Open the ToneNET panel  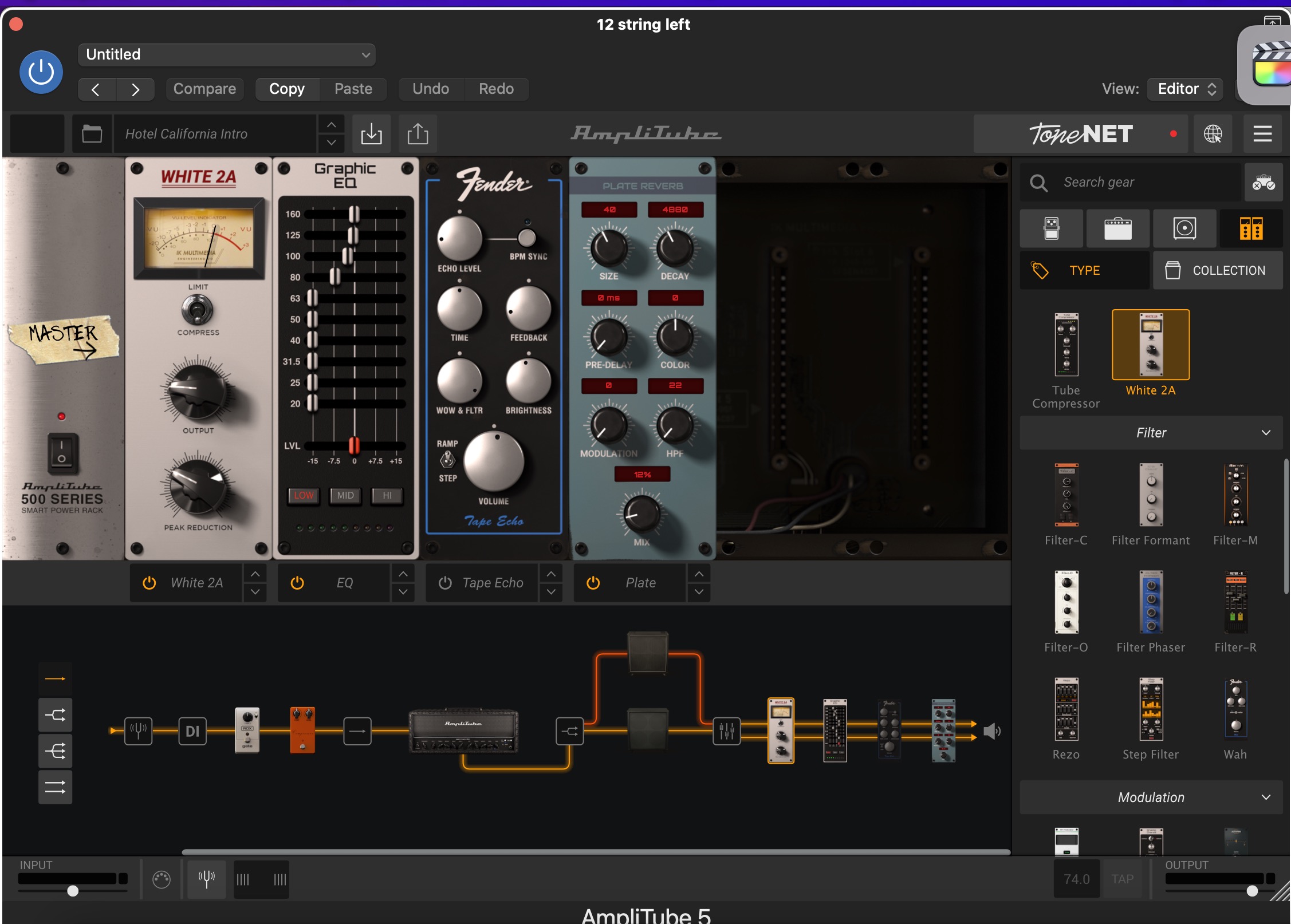tap(1080, 134)
